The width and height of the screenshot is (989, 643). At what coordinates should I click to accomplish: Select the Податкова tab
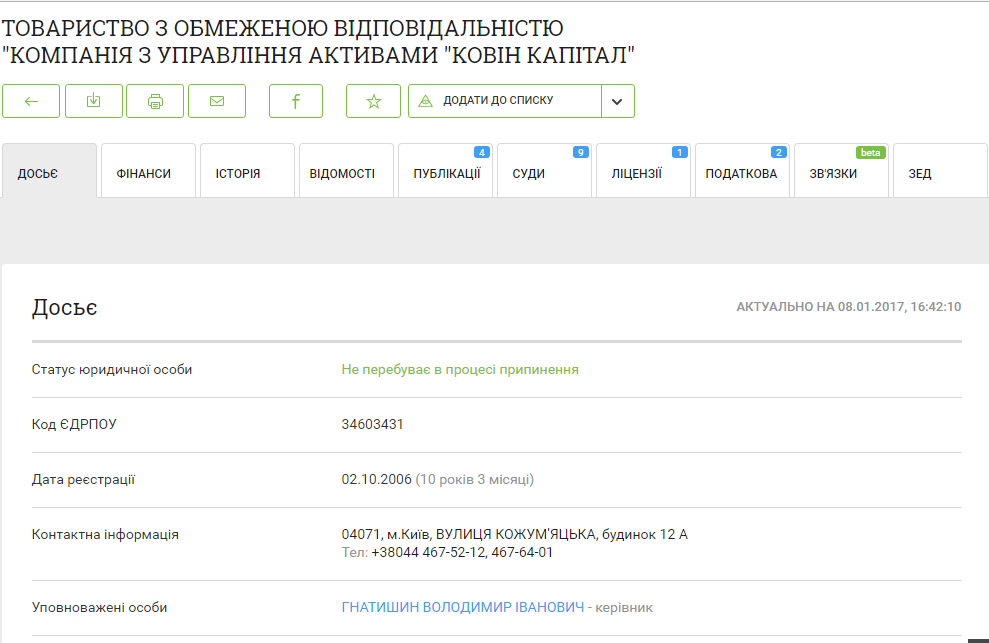click(741, 173)
